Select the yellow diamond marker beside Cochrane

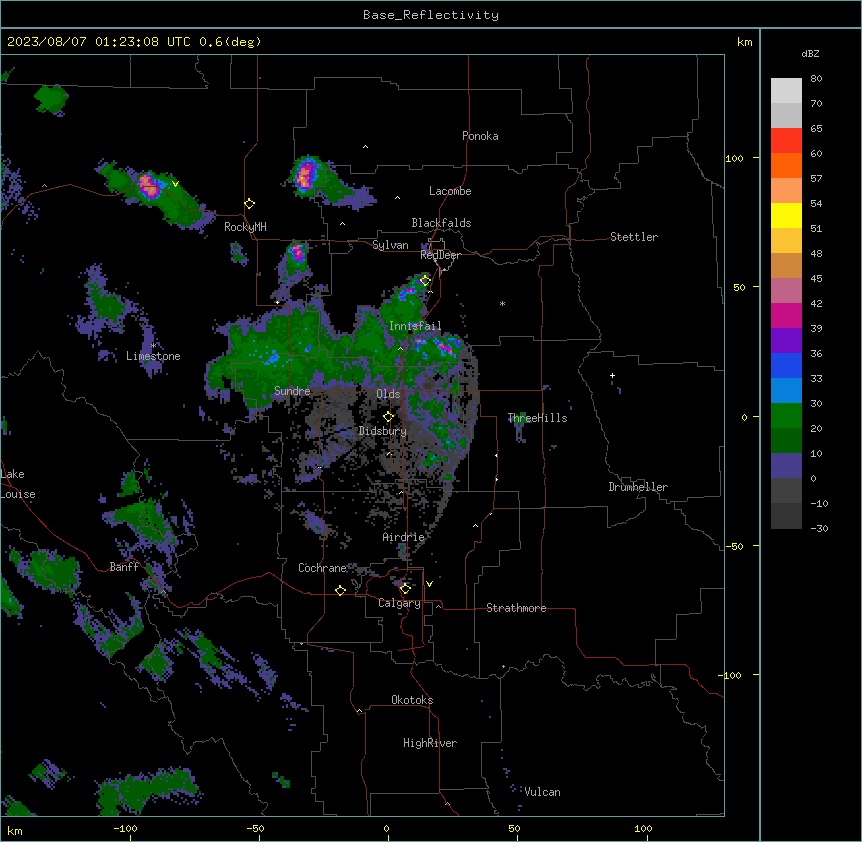pyautogui.click(x=340, y=590)
